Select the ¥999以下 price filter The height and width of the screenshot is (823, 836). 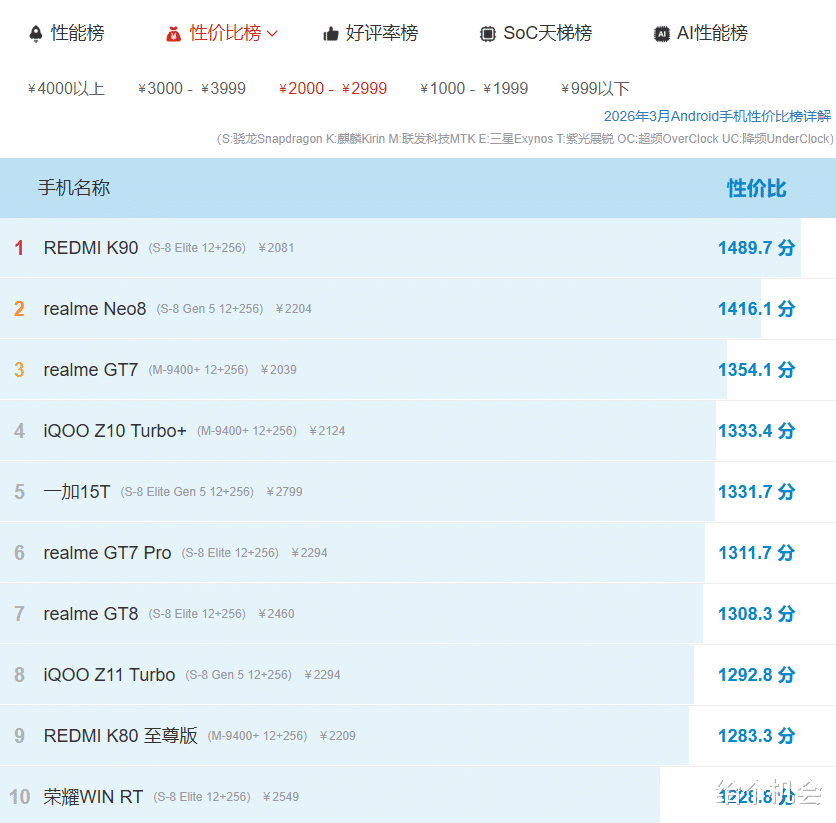click(x=596, y=88)
